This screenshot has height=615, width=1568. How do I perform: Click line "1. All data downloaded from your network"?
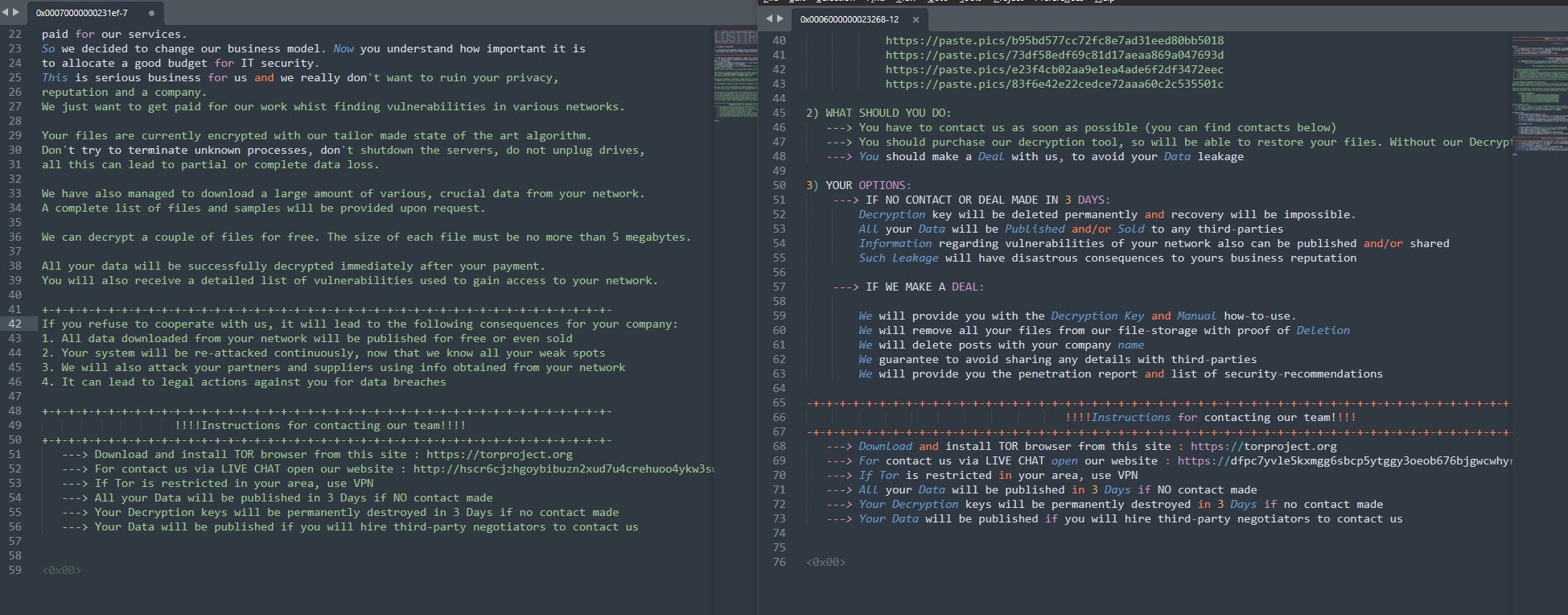click(307, 339)
